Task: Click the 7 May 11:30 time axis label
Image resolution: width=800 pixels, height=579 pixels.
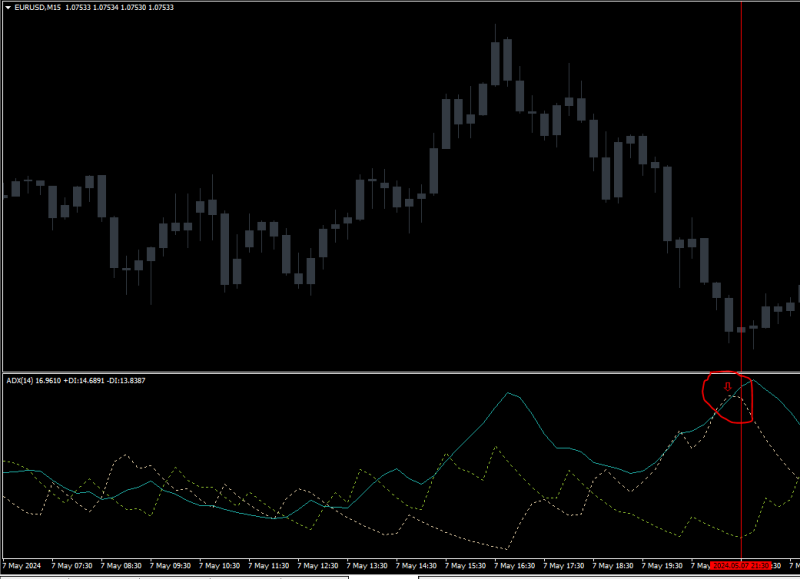Action: [x=269, y=566]
